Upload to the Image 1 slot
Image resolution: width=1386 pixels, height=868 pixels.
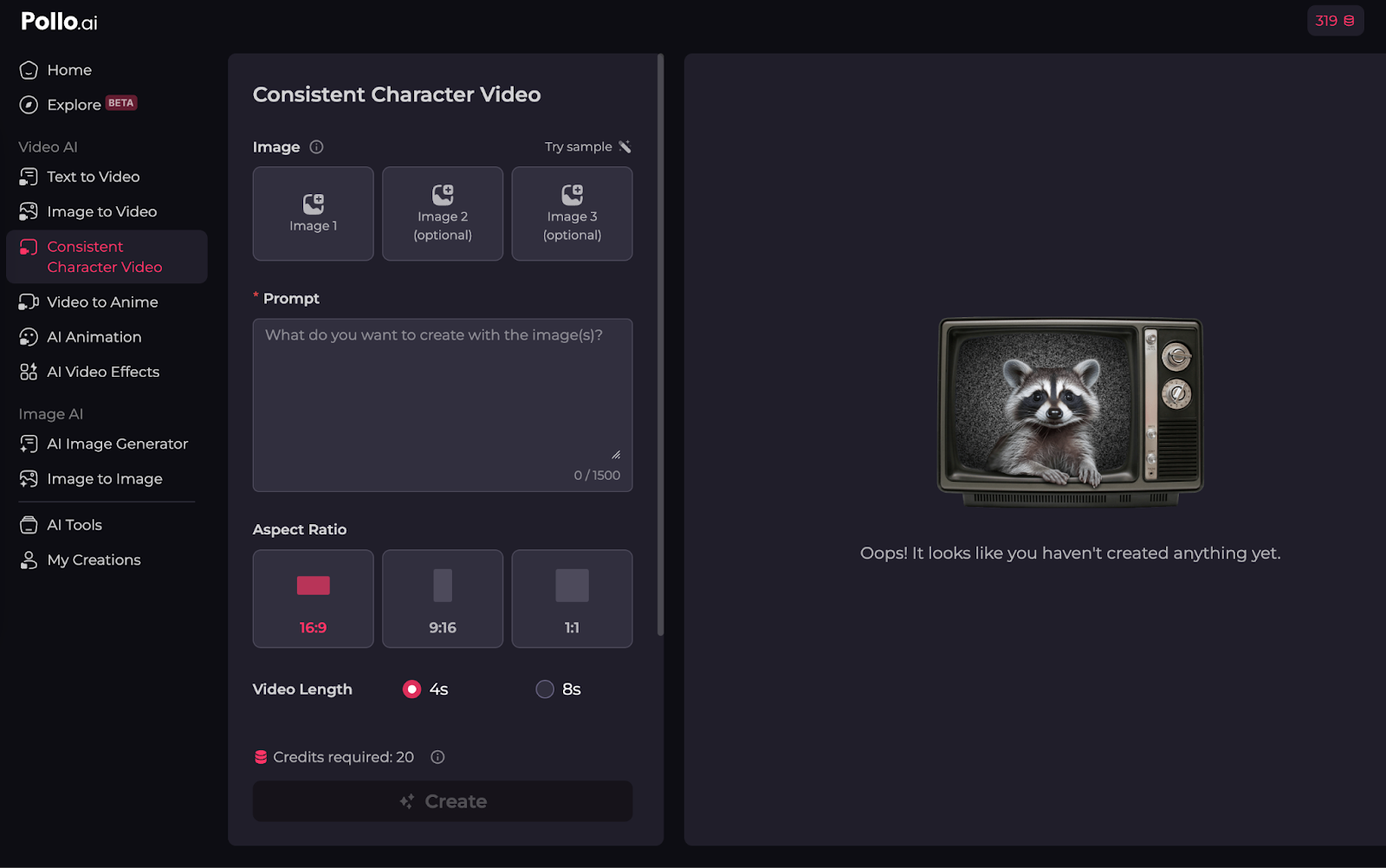click(x=313, y=213)
